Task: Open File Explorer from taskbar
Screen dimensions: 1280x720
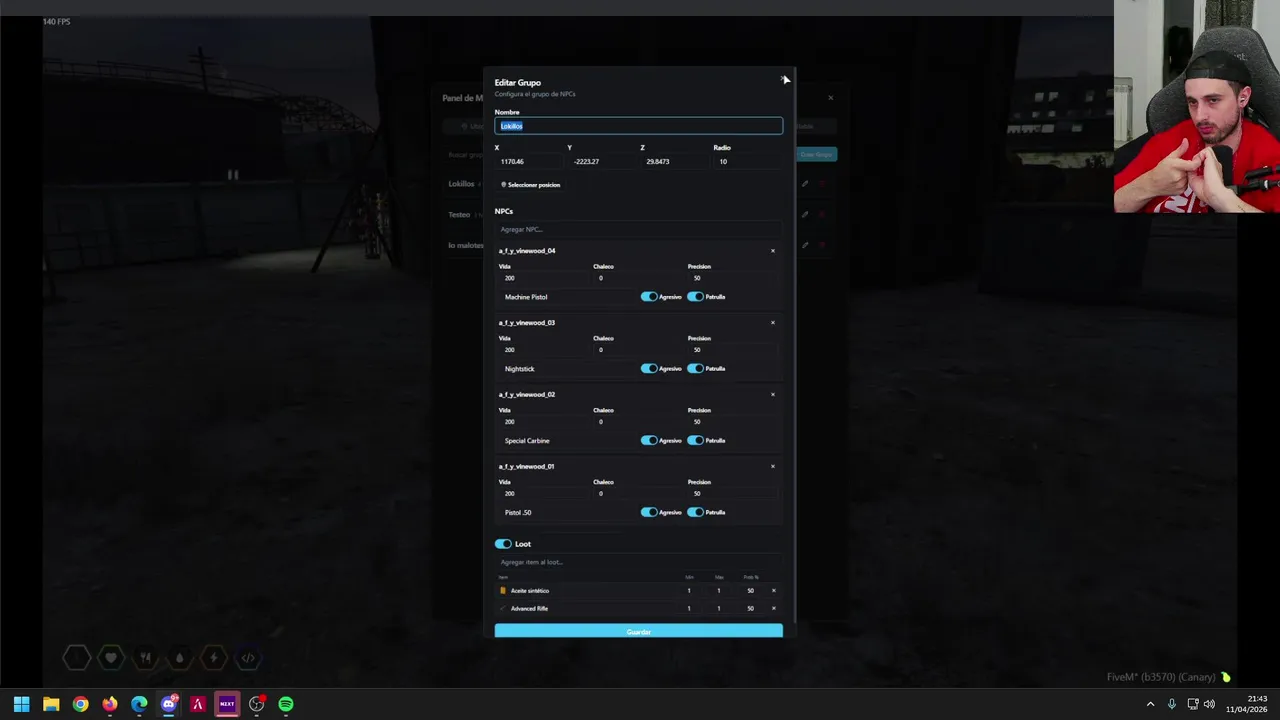Action: click(x=51, y=704)
